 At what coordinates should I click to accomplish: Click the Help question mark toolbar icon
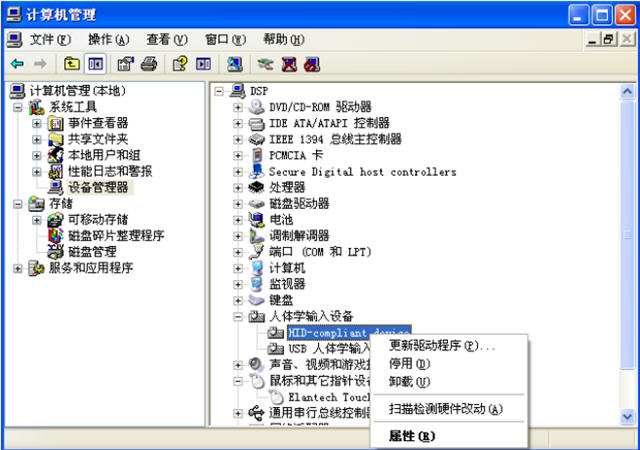180,64
